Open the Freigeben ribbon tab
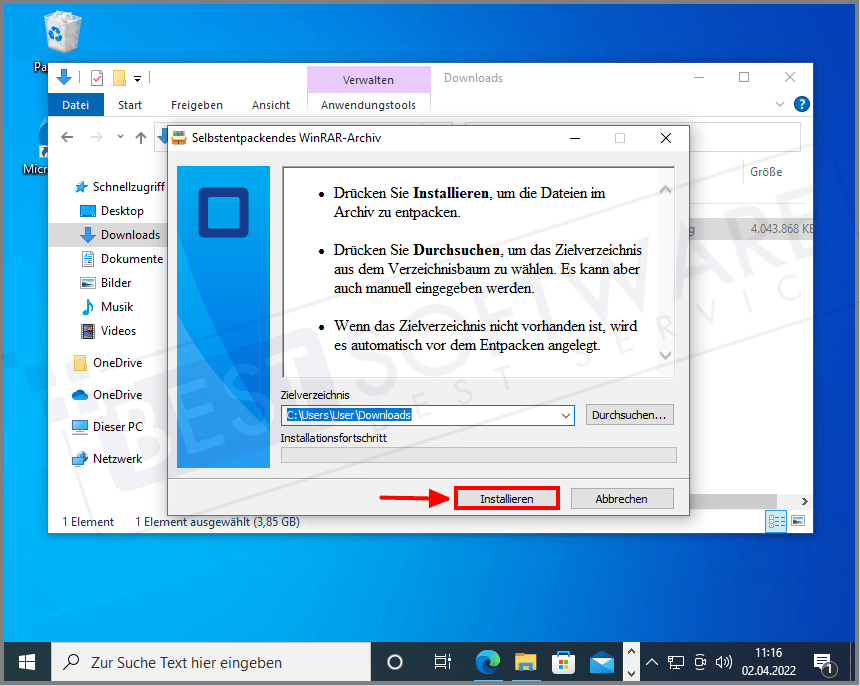The image size is (860, 686). pyautogui.click(x=197, y=105)
